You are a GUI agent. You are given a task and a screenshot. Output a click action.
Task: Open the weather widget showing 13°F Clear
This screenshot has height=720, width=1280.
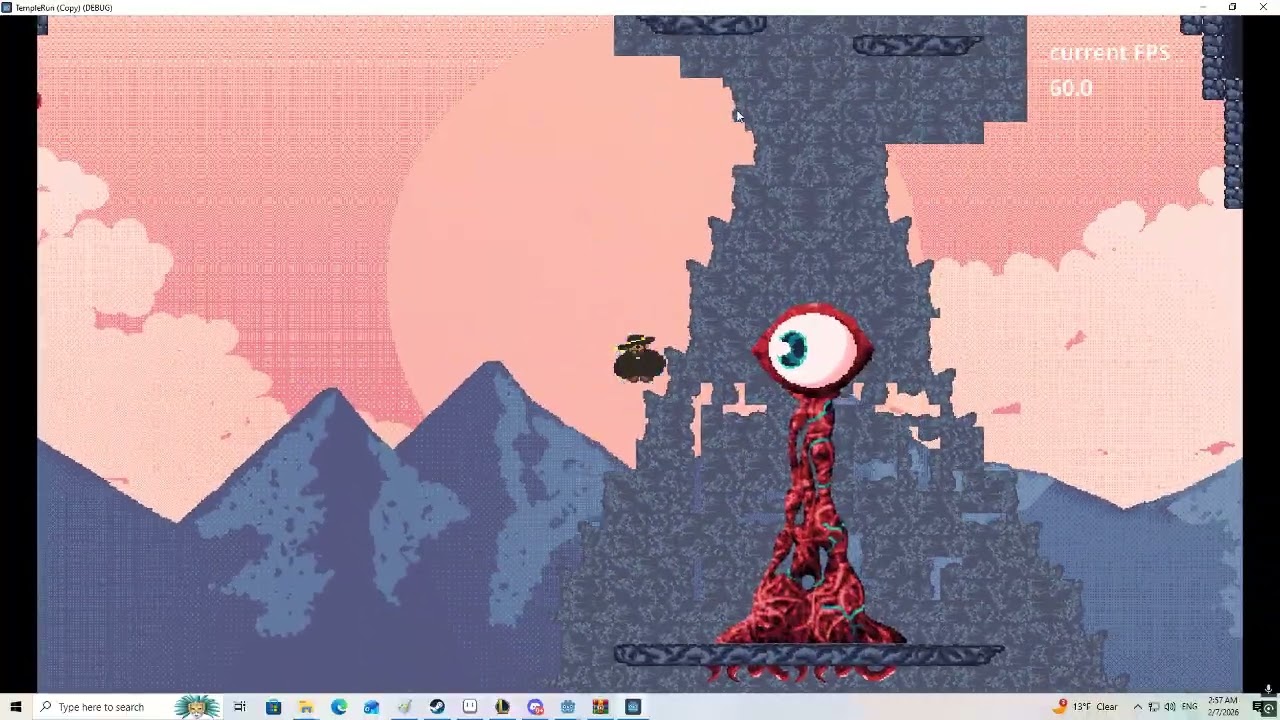click(1086, 707)
